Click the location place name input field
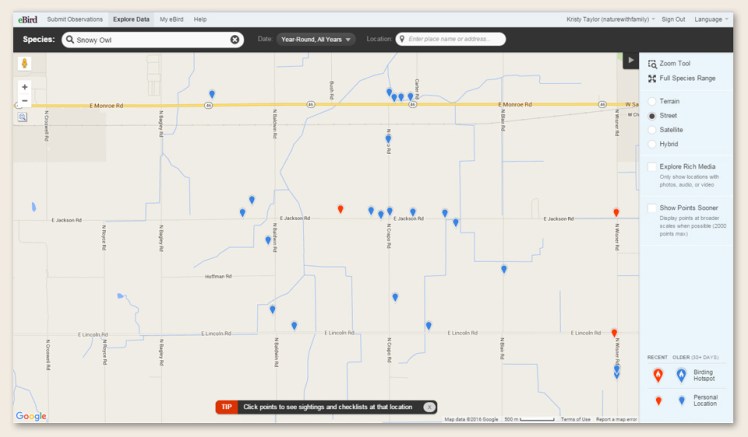748x437 pixels. coord(451,39)
